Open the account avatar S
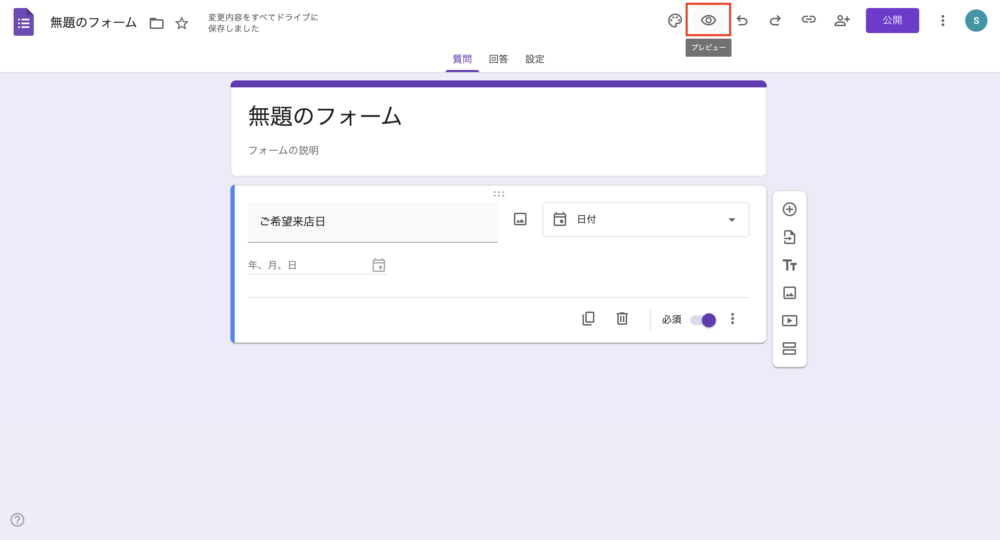 [976, 20]
